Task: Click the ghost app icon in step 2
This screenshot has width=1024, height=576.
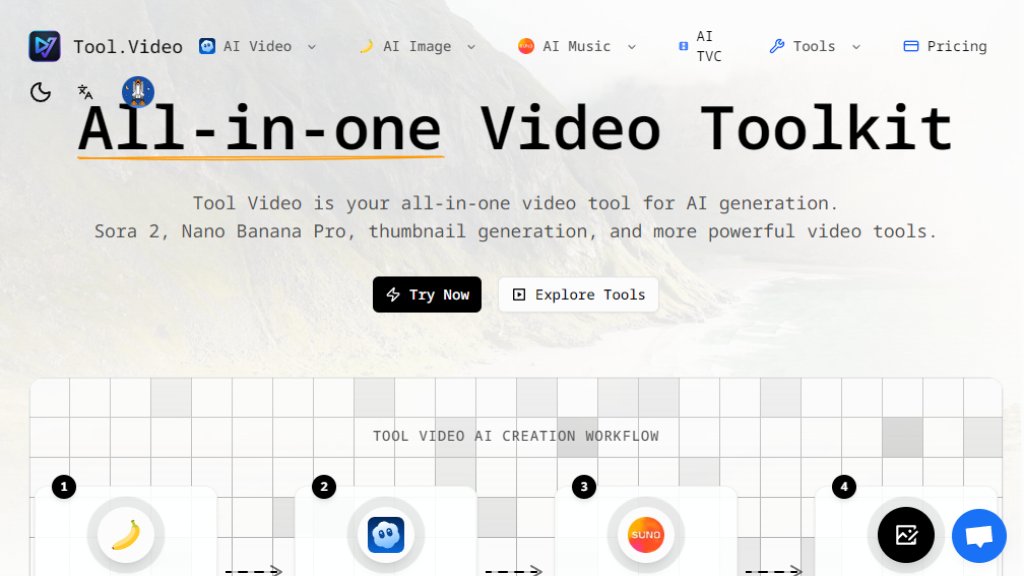Action: click(386, 535)
